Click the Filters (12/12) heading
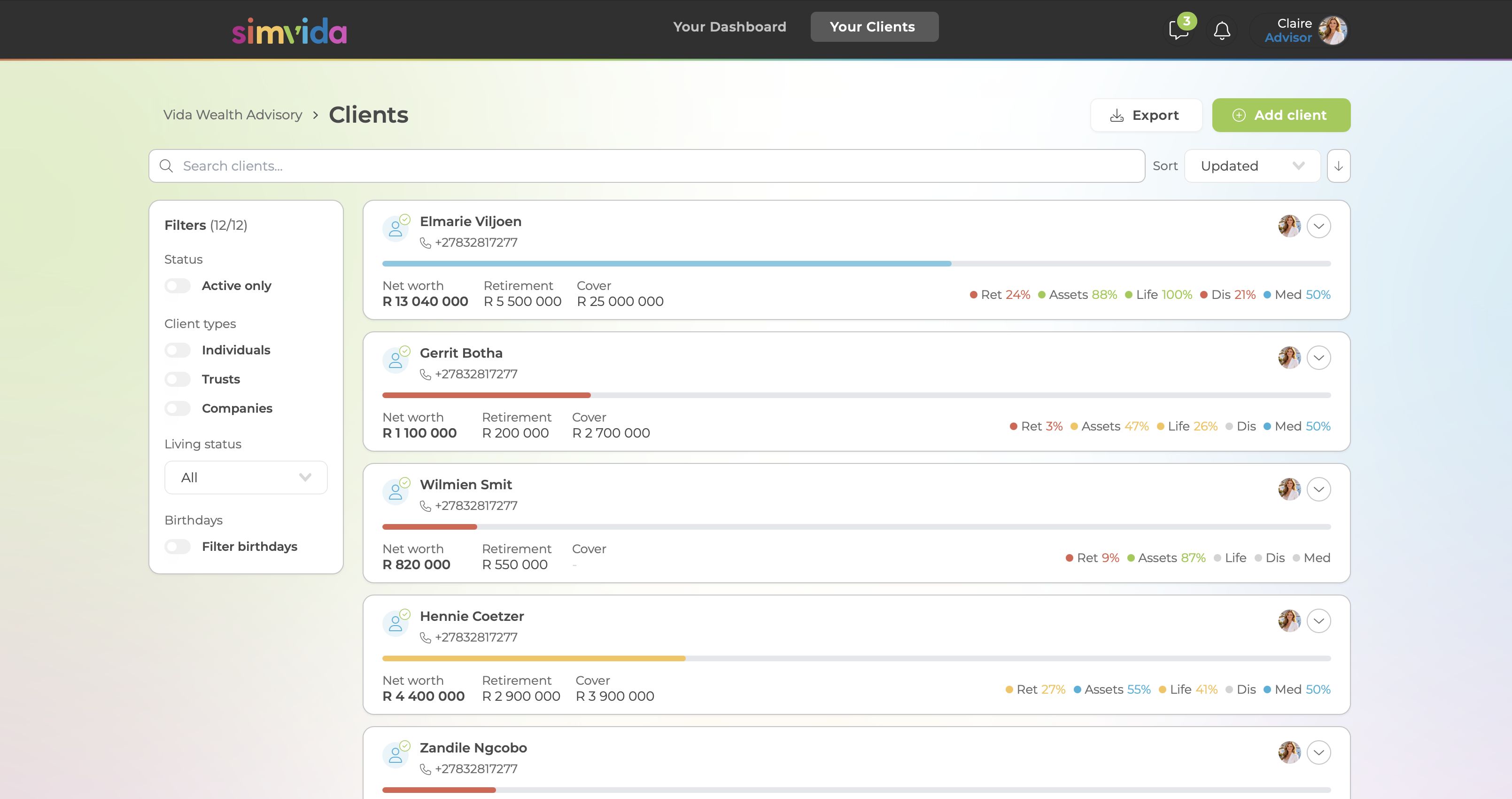 point(206,226)
